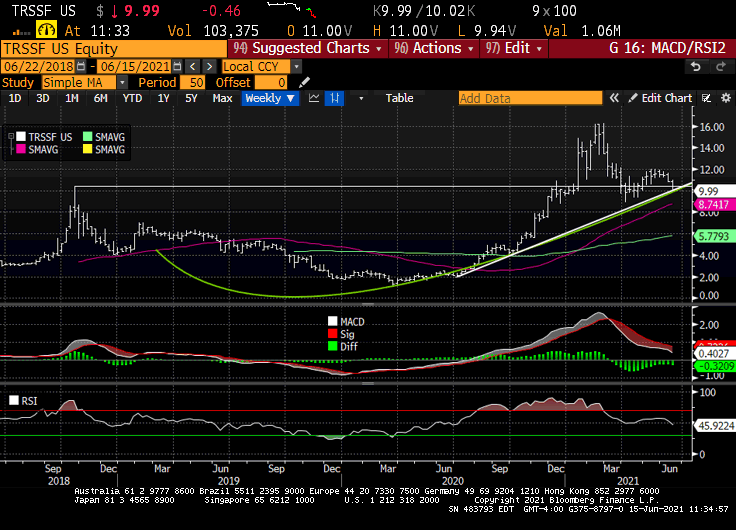Click the 5.7793 green value label
736x530 pixels.
tap(714, 236)
